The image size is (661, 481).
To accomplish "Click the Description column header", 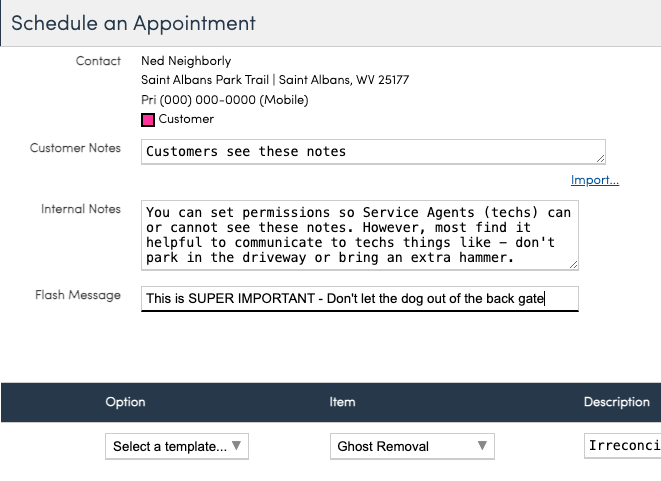I will click(x=616, y=402).
